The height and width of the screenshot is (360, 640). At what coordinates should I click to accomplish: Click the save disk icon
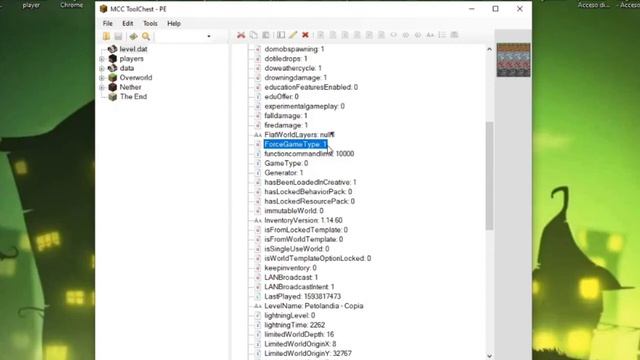click(118, 36)
